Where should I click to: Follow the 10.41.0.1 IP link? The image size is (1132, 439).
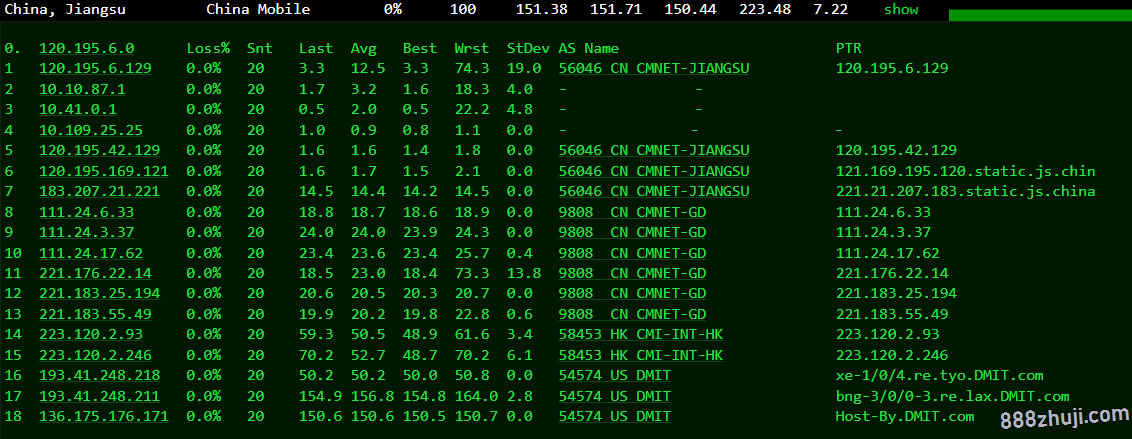click(x=78, y=110)
